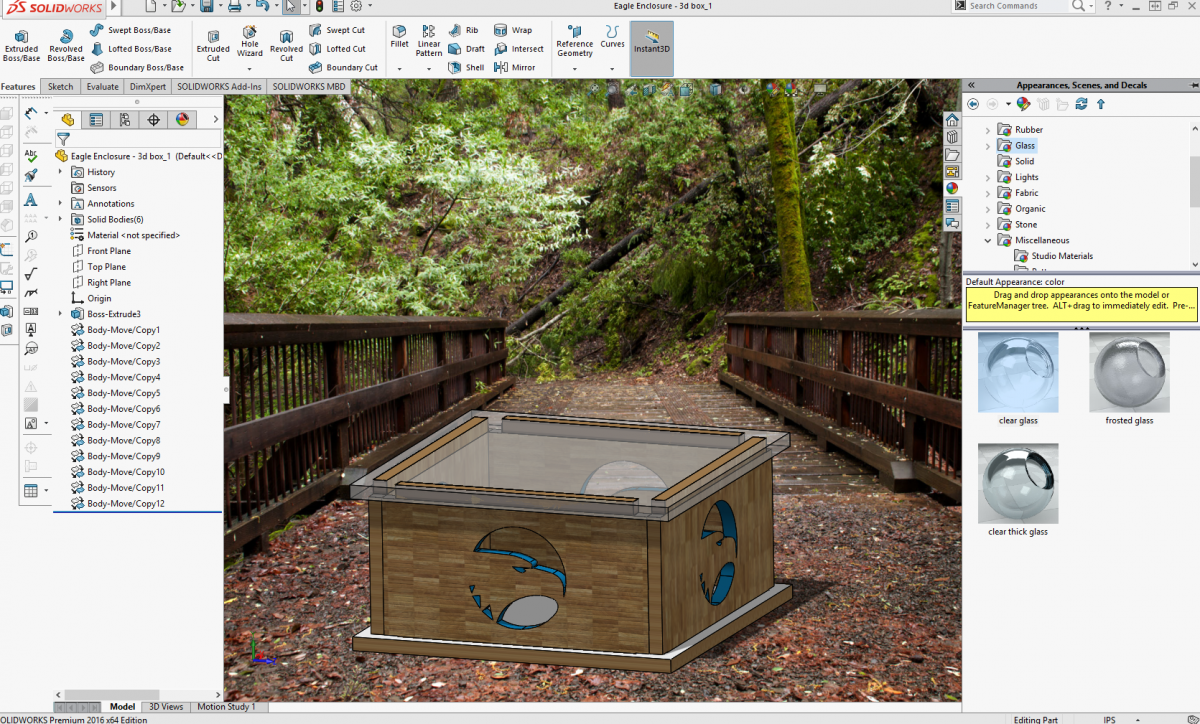Viewport: 1200px width, 724px height.
Task: Select the Swept Cut tool
Action: point(337,30)
